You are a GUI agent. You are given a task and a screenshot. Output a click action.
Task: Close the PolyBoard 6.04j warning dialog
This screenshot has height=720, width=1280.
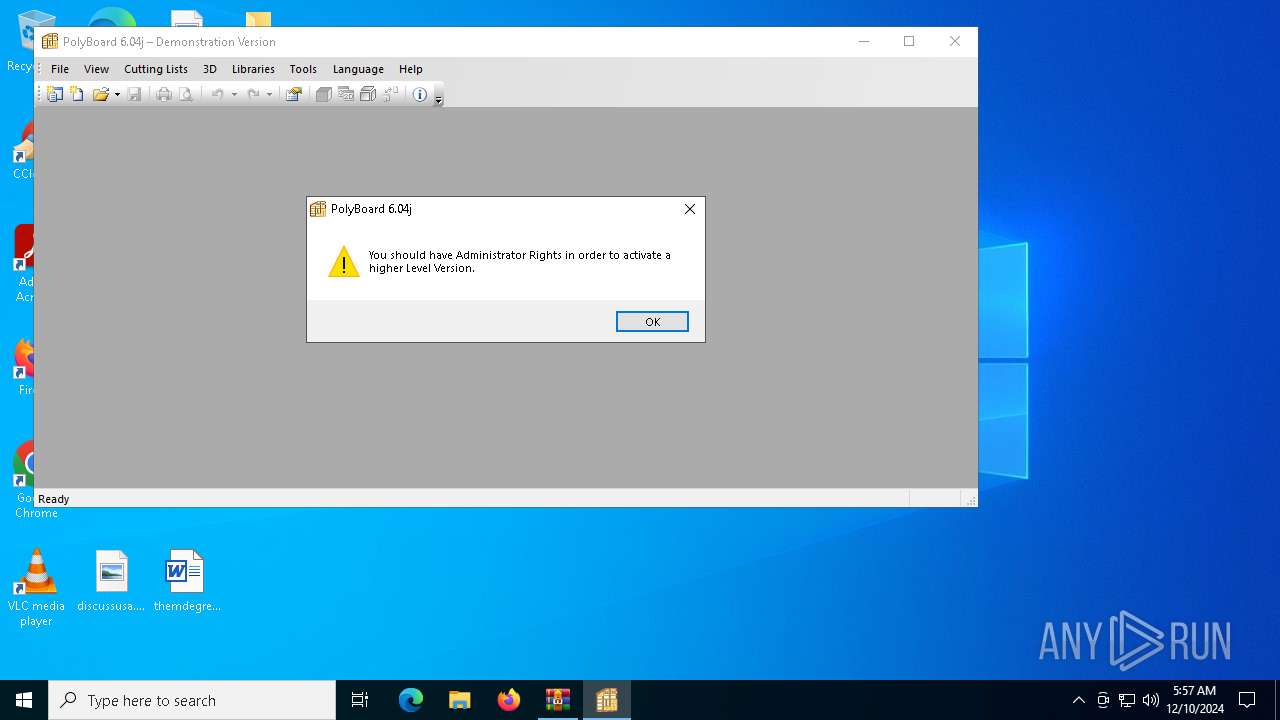coord(690,209)
